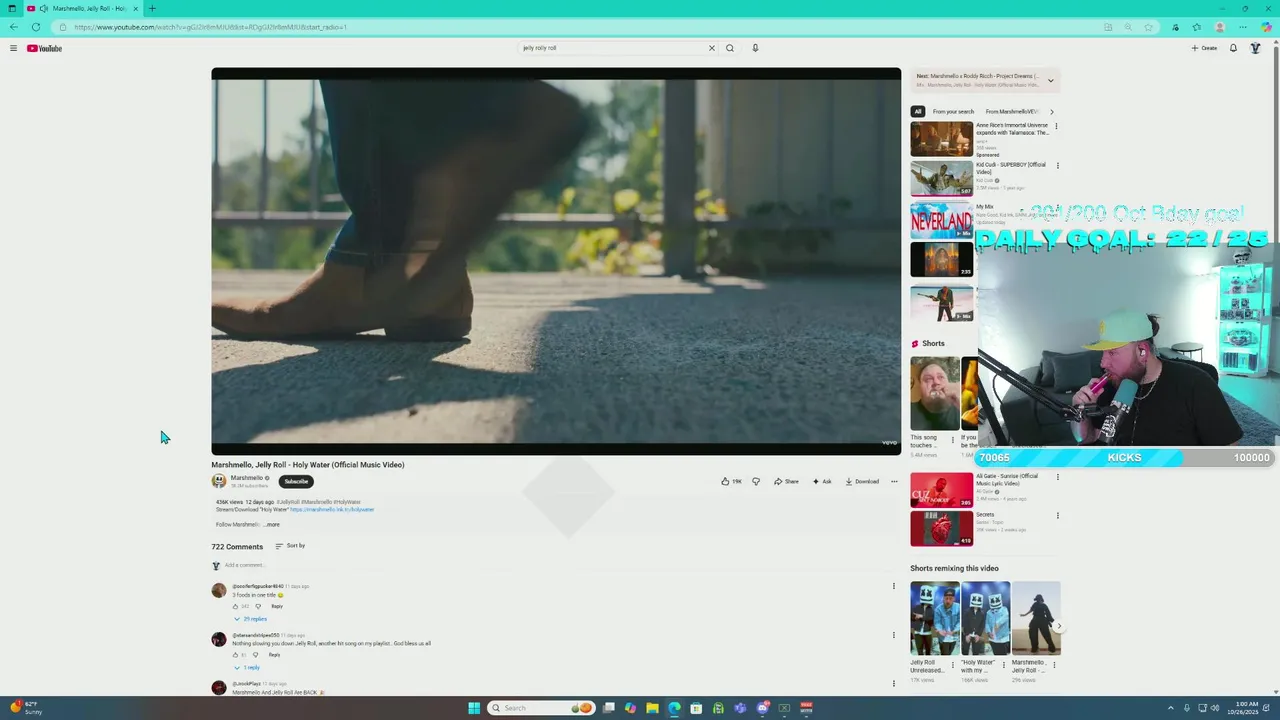Reload the page
The image size is (1280, 720).
[36, 27]
